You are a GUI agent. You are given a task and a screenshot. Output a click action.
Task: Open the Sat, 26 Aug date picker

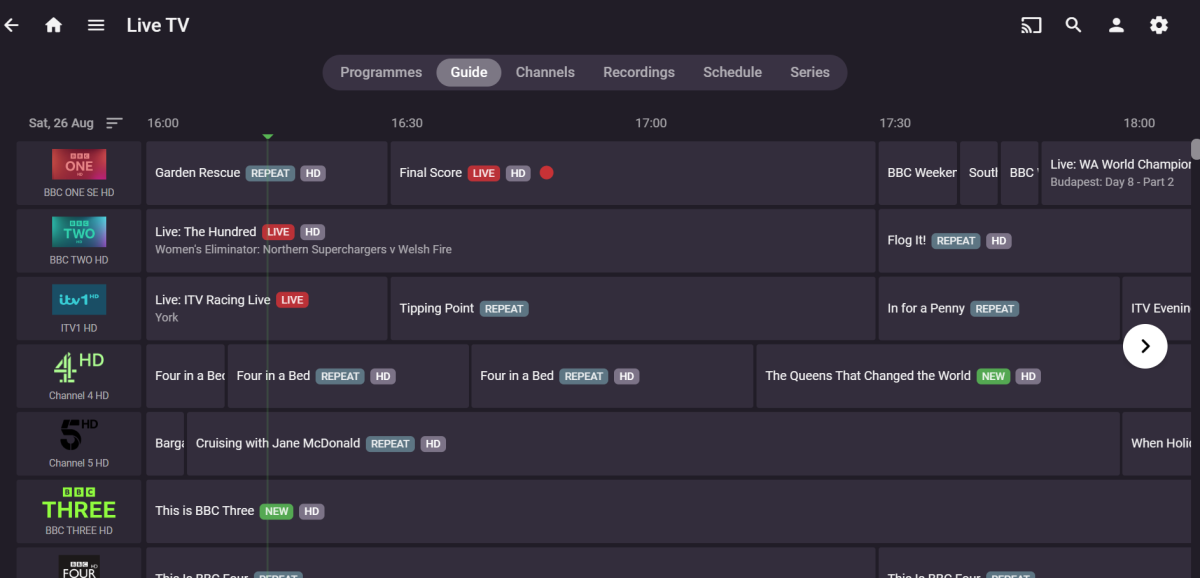coord(61,123)
